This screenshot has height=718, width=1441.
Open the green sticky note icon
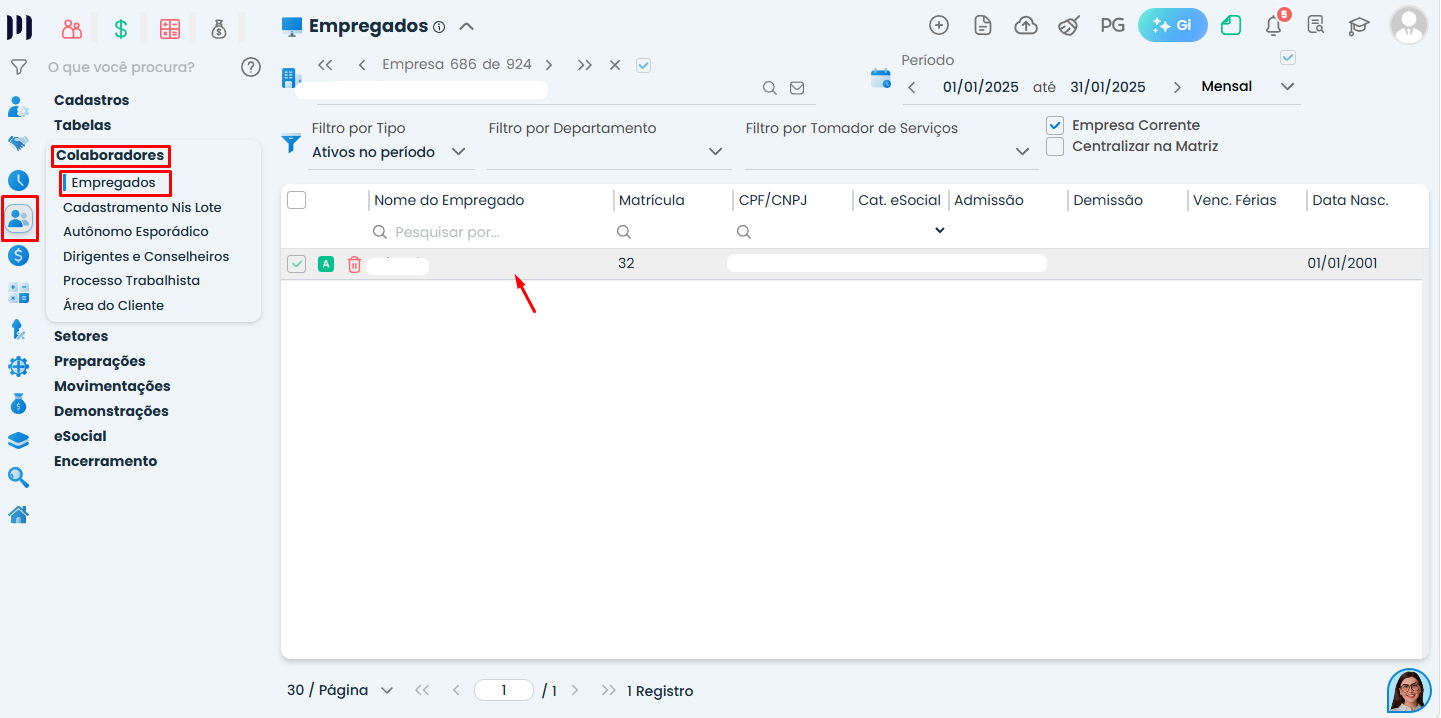(1231, 25)
